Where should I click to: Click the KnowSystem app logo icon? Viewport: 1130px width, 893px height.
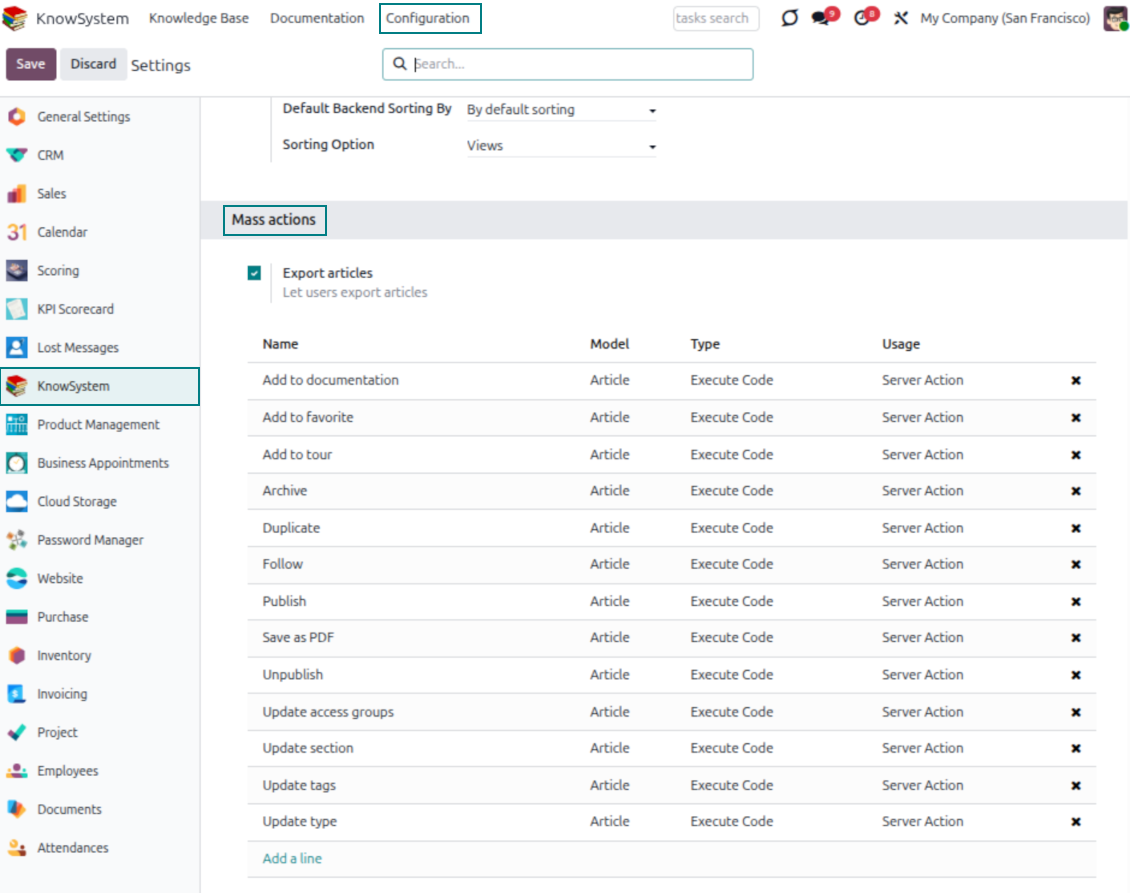click(16, 19)
